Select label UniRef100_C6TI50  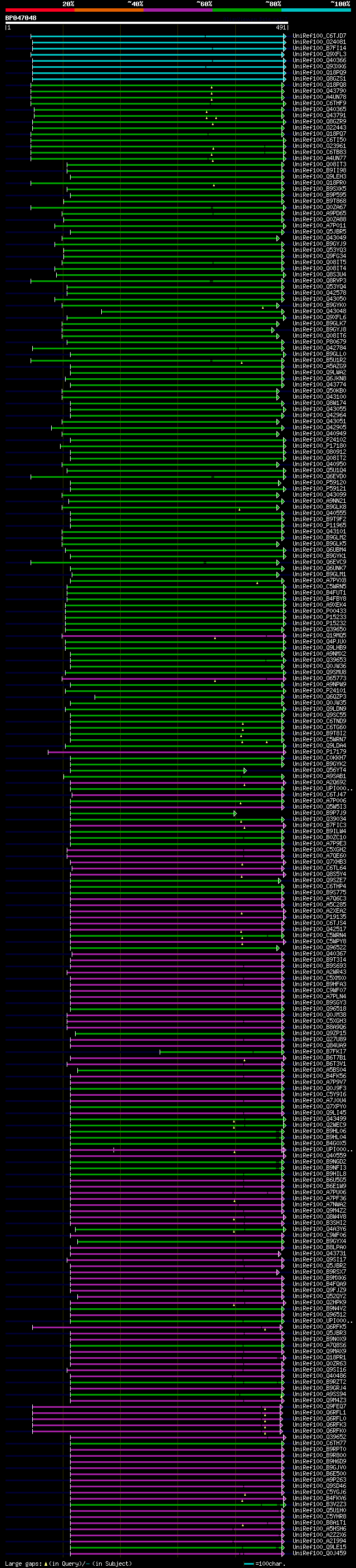[319, 140]
